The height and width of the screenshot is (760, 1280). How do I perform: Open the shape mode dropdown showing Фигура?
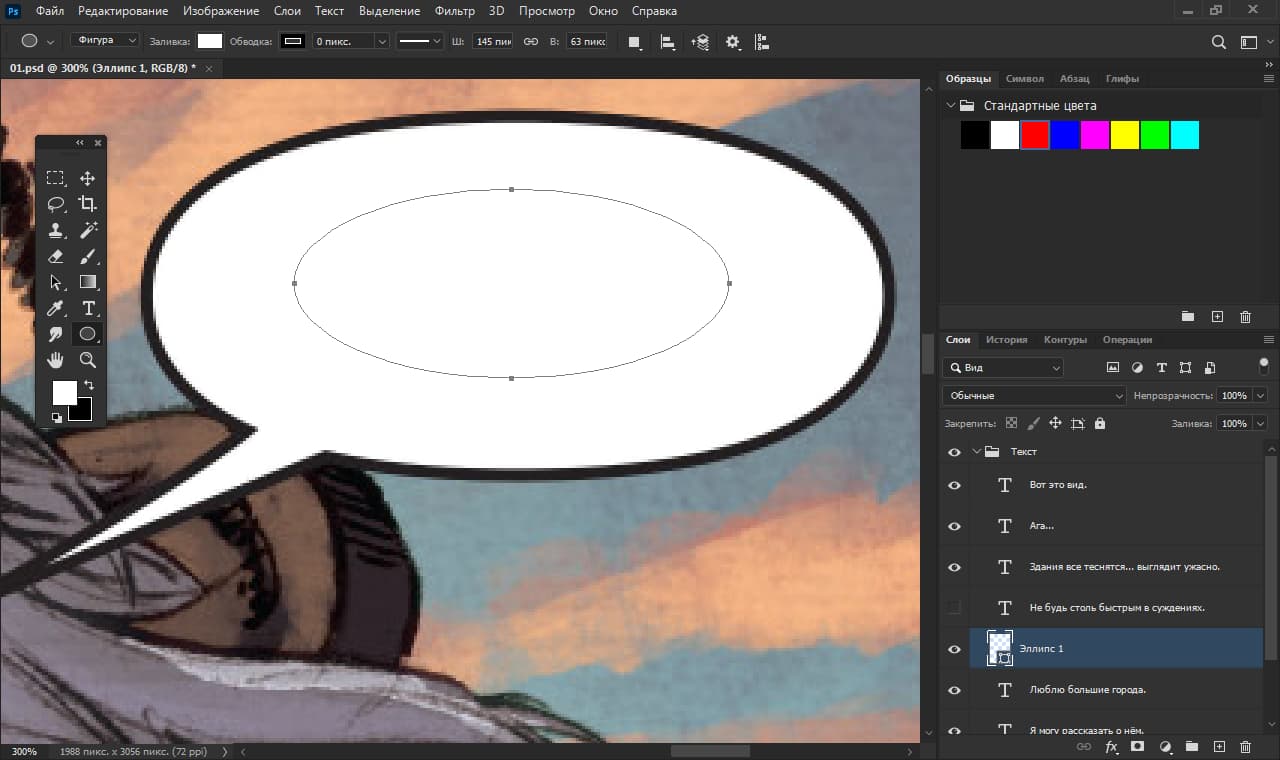pos(105,38)
